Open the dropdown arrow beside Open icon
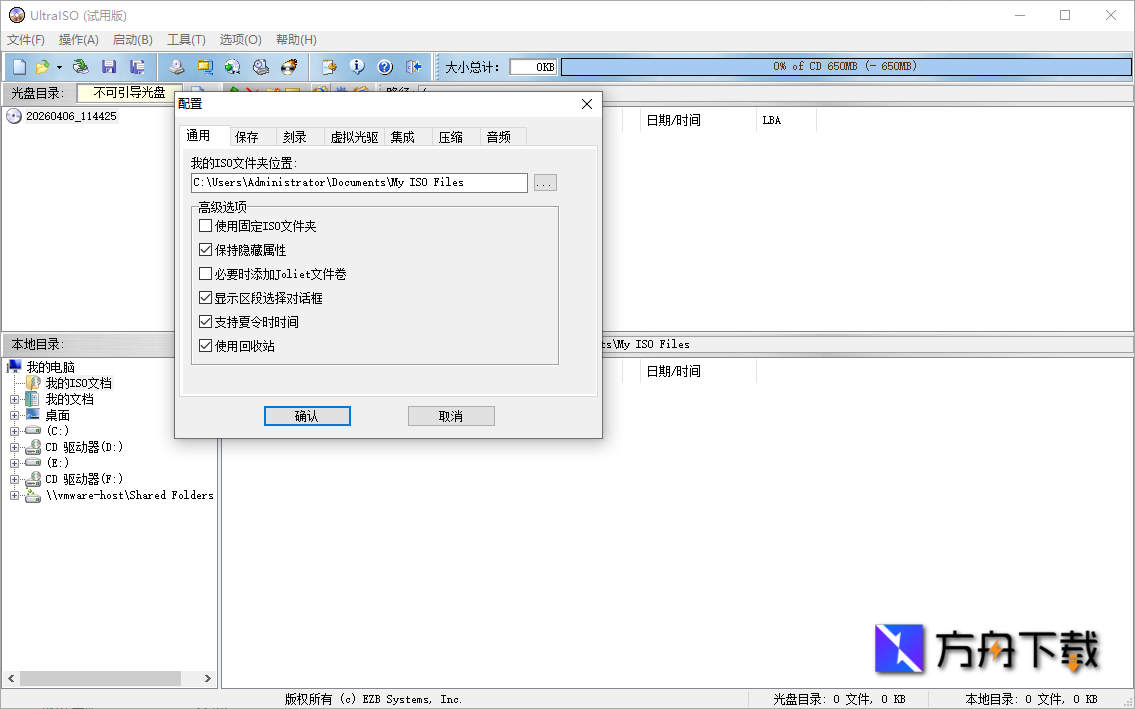The image size is (1135, 709). click(x=57, y=66)
